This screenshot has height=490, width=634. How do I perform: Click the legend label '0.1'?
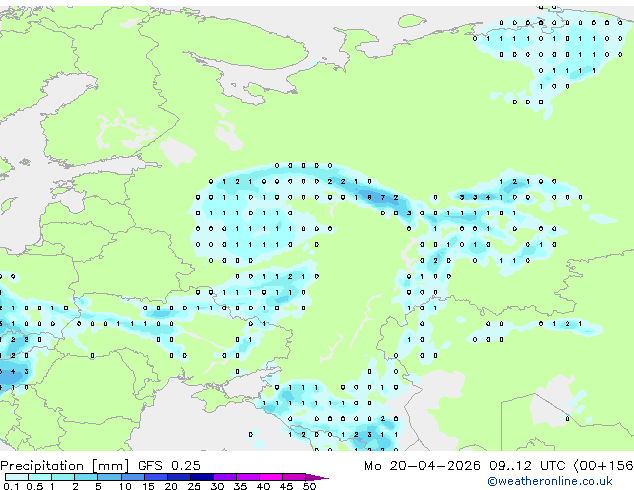(11, 486)
